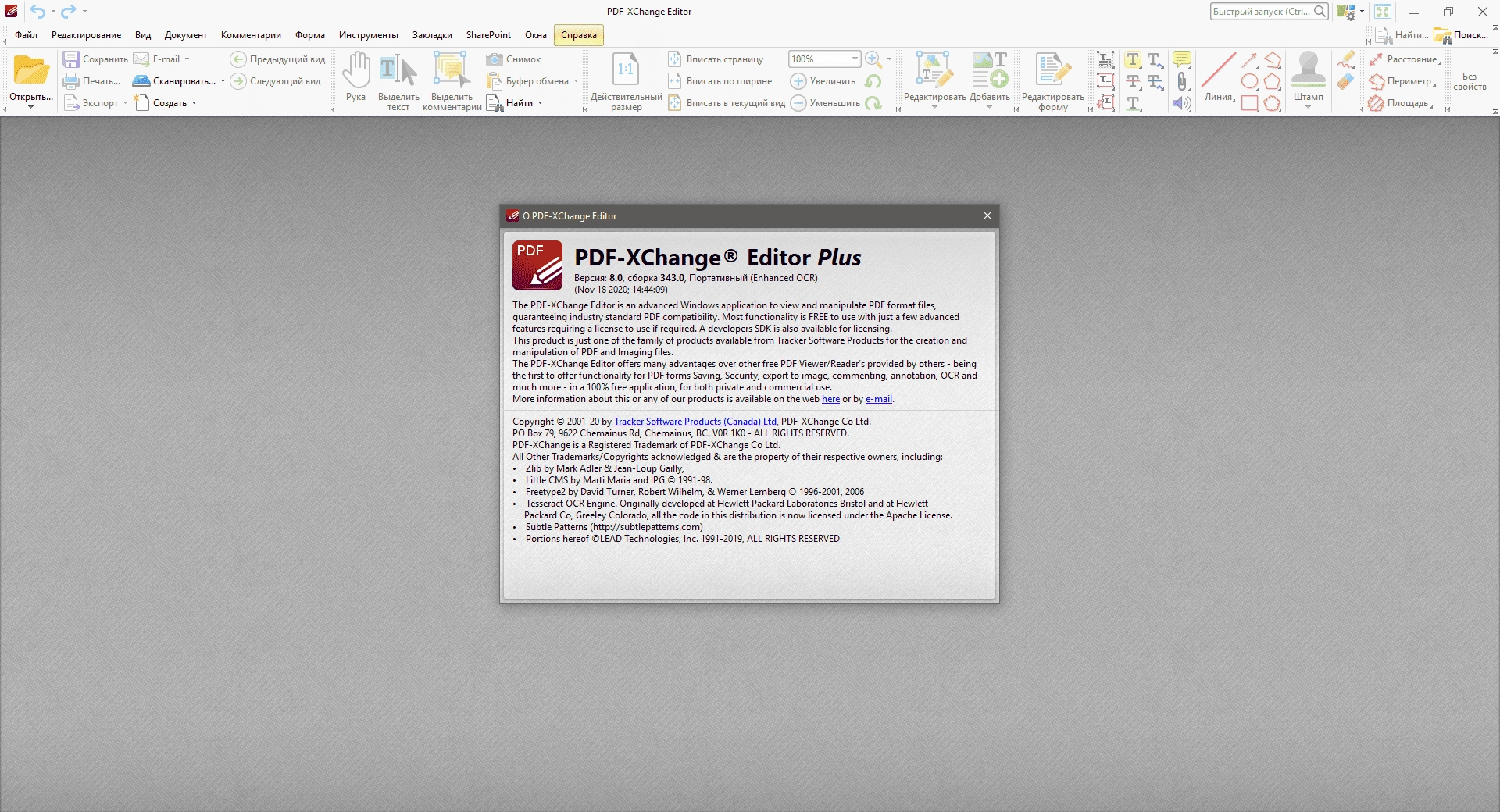Open the zoom level 100% dropdown
The width and height of the screenshot is (1500, 812).
pos(855,59)
